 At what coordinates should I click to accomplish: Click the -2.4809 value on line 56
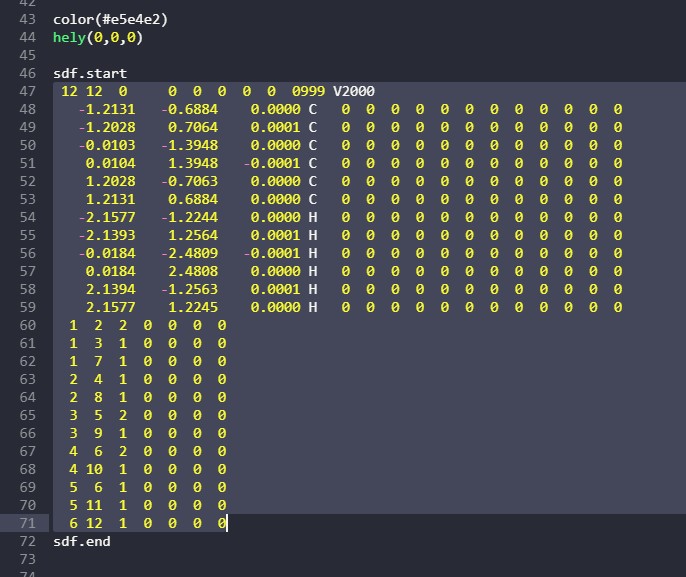coord(189,253)
